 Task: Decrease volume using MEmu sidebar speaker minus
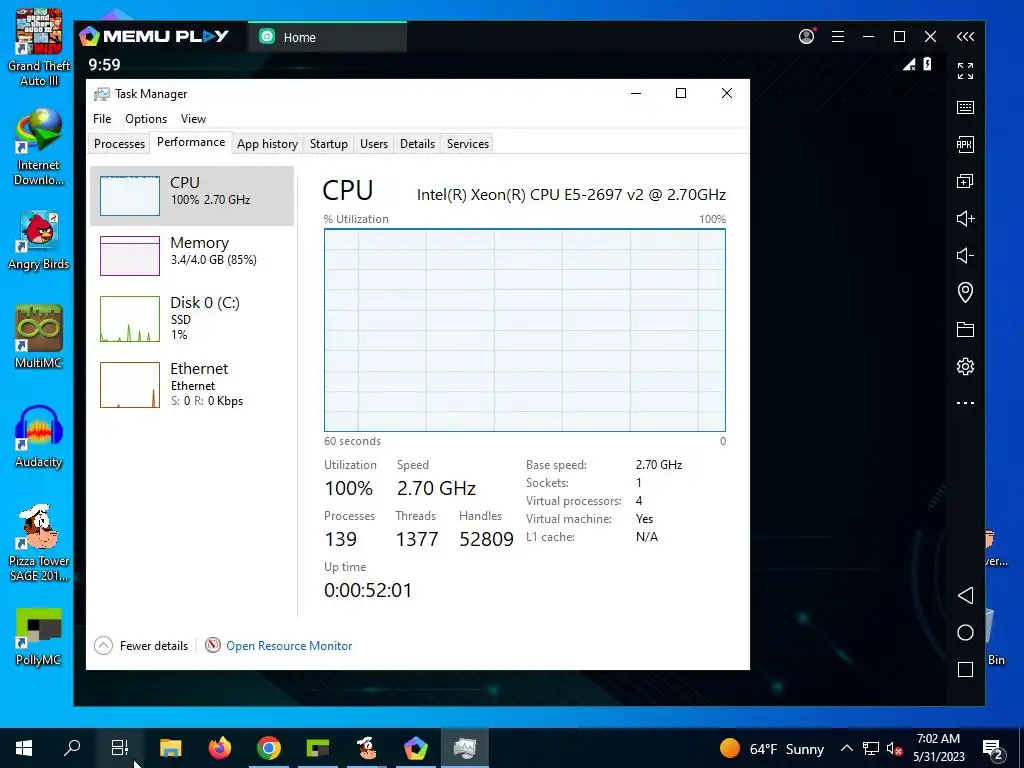pos(965,255)
